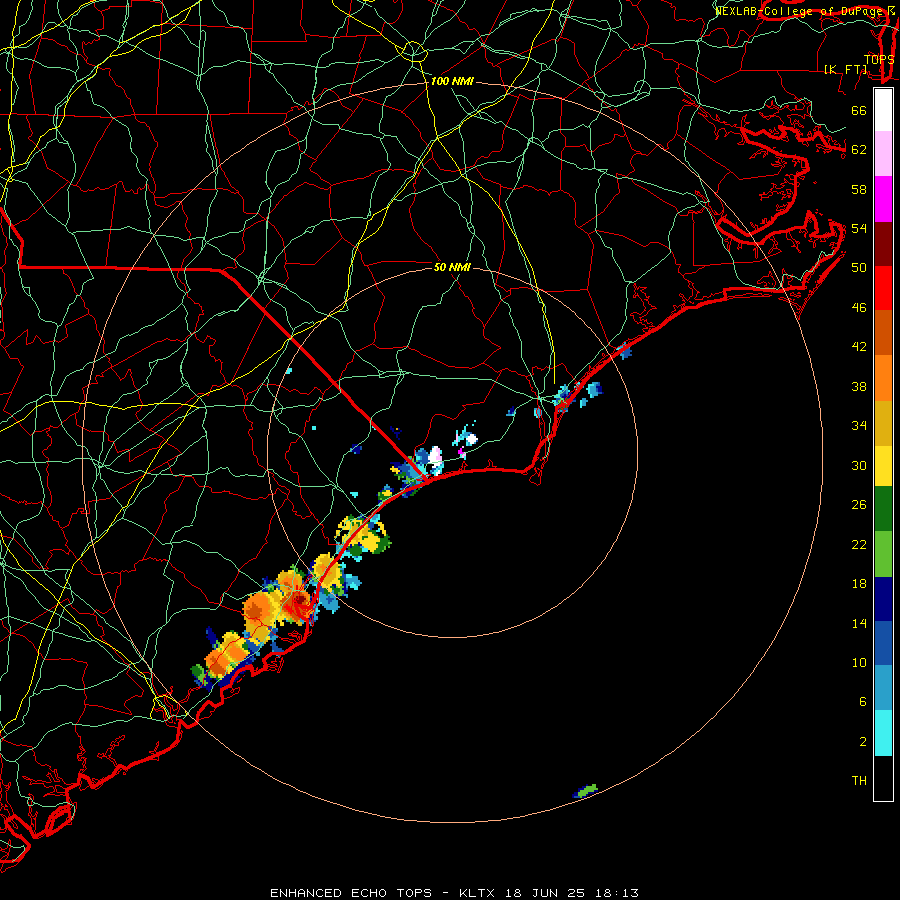Click the "50" legend value
The height and width of the screenshot is (900, 900).
859,268
